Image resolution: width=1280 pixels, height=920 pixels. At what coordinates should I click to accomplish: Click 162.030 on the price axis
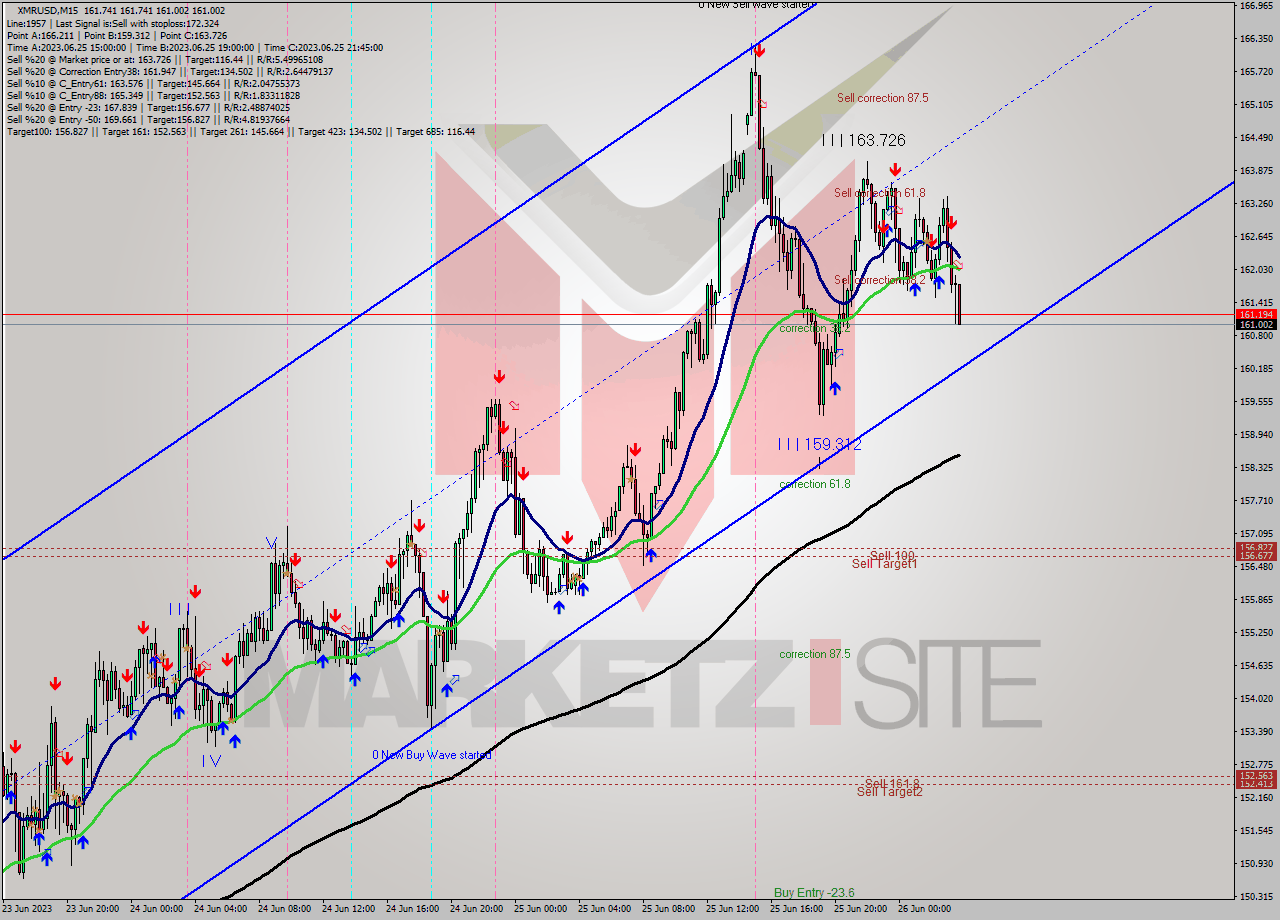tap(1255, 270)
